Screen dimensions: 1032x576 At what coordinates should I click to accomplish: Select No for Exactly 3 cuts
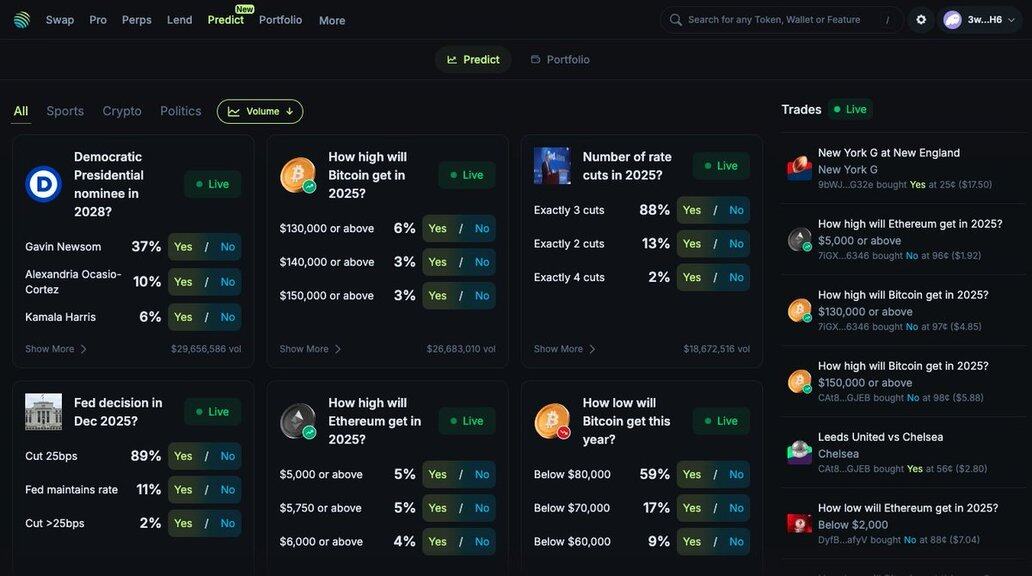coord(736,210)
